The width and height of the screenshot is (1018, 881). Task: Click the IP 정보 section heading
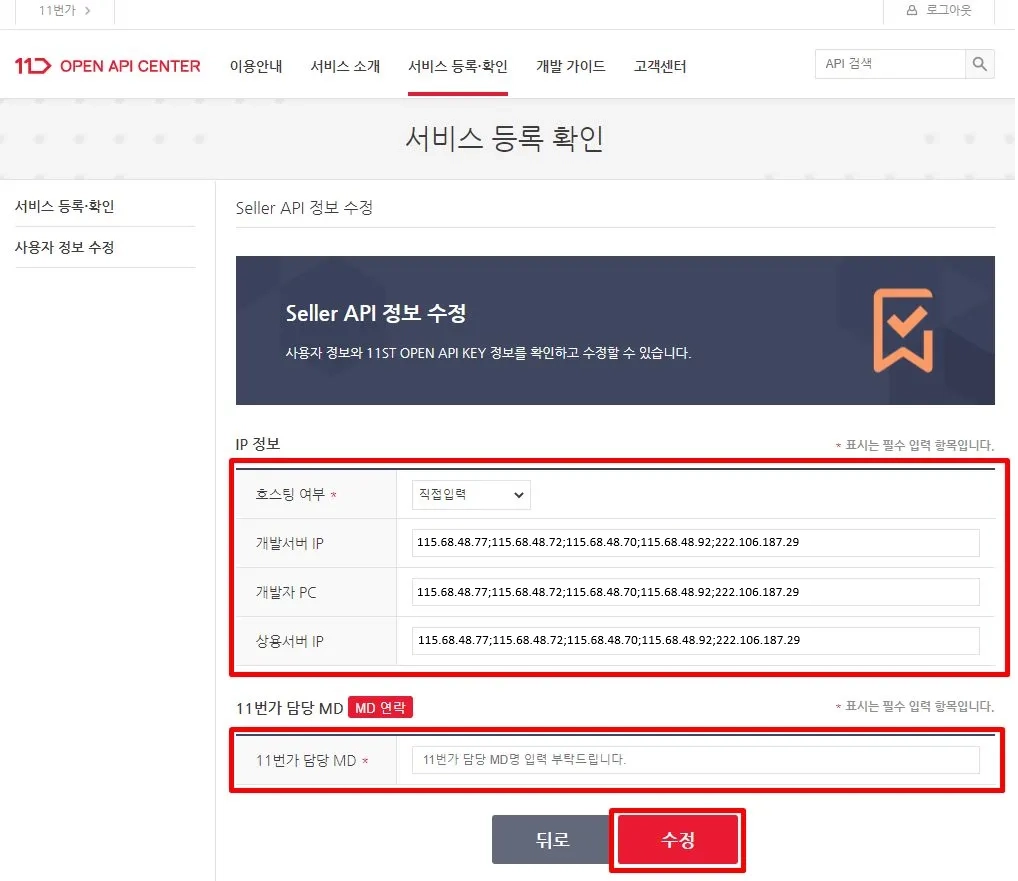coord(258,444)
